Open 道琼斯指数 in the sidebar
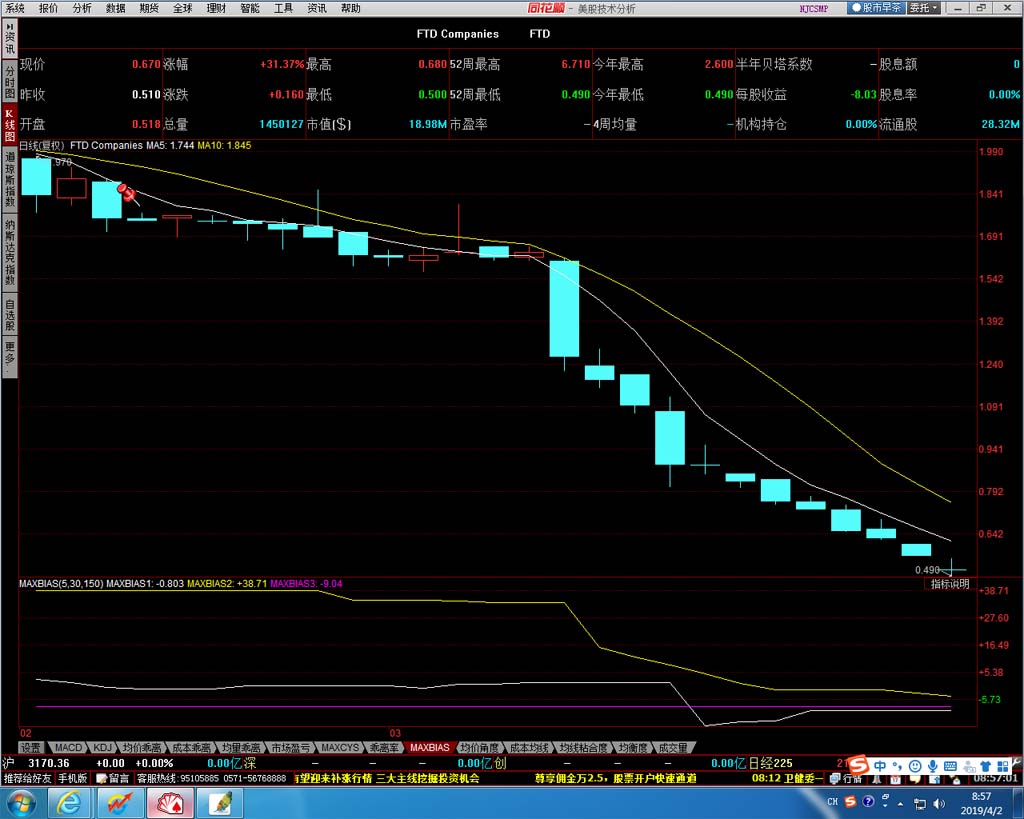Image resolution: width=1024 pixels, height=819 pixels. point(10,181)
